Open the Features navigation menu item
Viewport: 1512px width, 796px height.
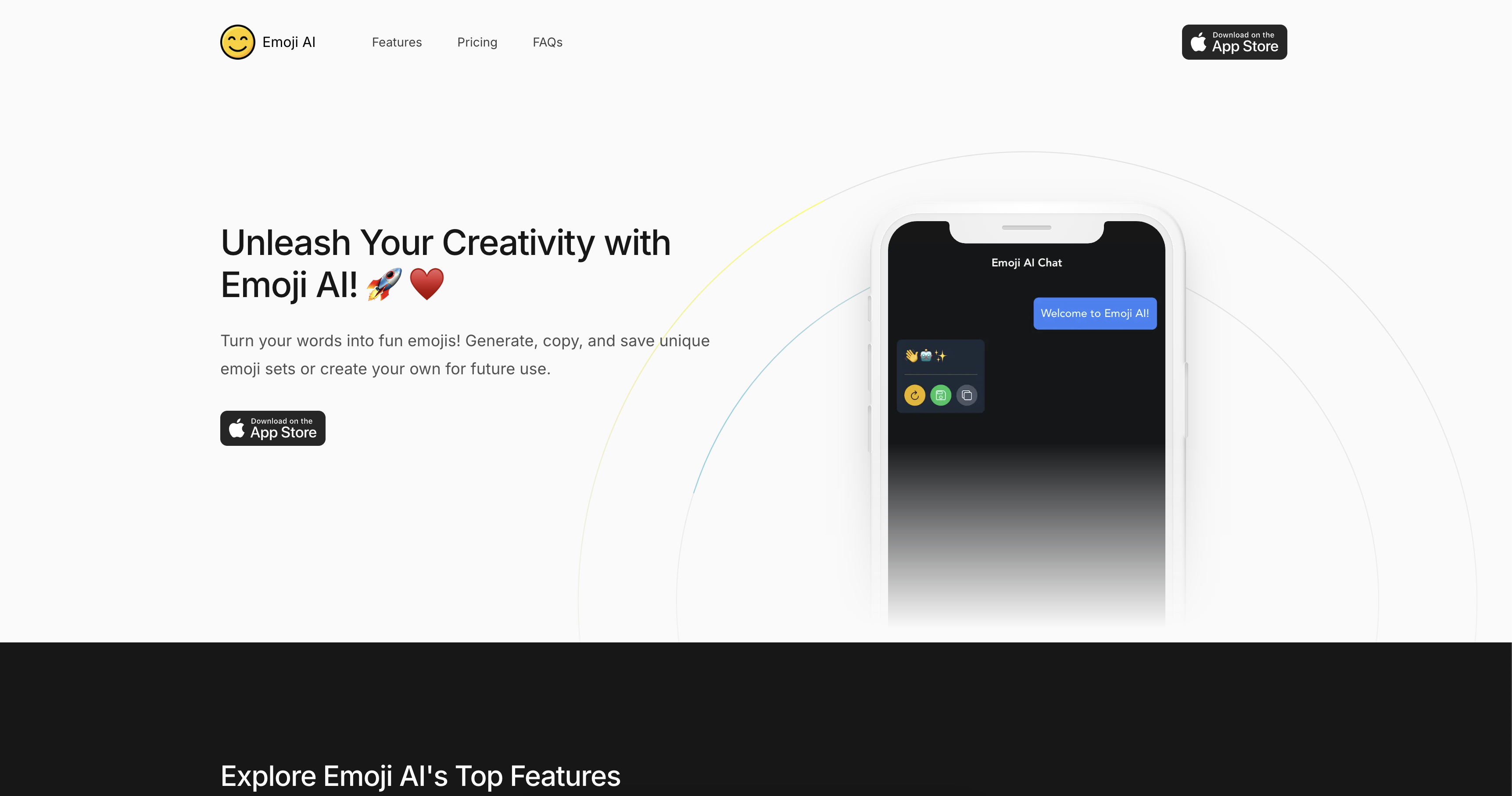[397, 41]
